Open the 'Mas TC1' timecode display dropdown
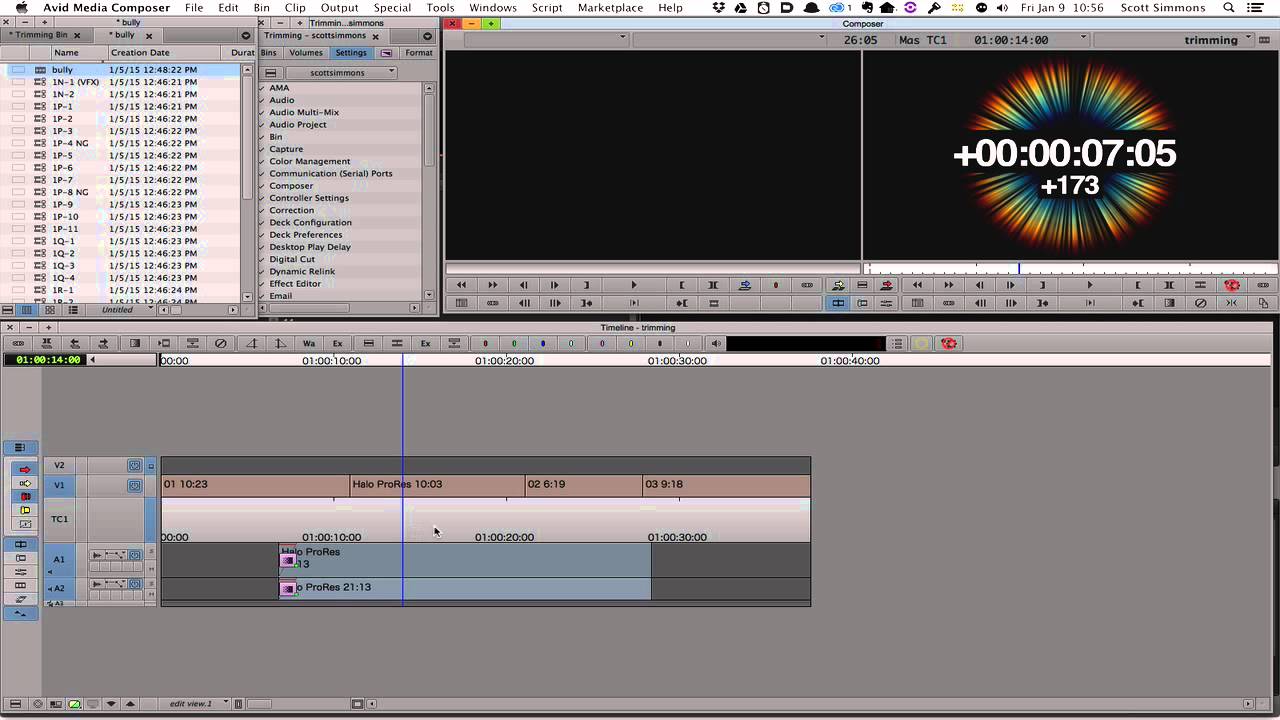Viewport: 1280px width, 720px height. tap(991, 40)
